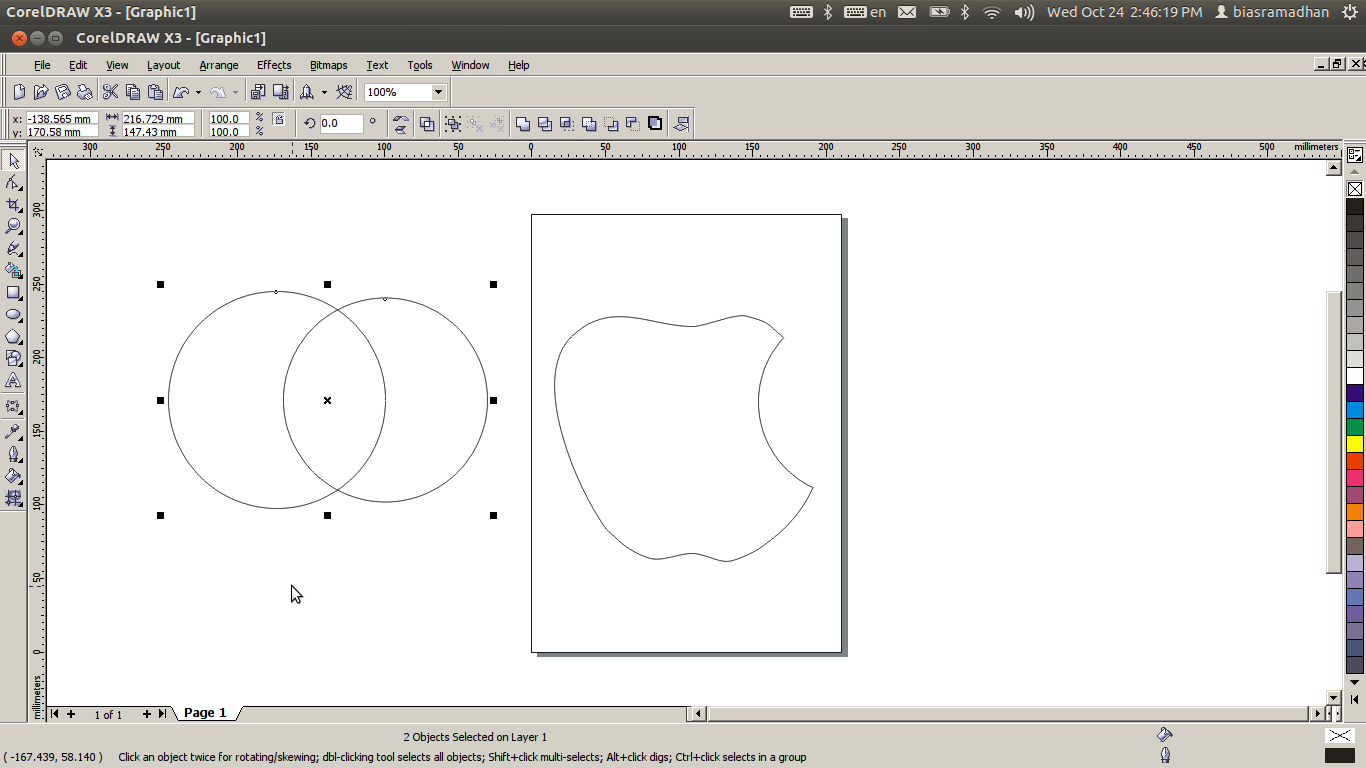Click the Cut scissors icon

tap(110, 92)
